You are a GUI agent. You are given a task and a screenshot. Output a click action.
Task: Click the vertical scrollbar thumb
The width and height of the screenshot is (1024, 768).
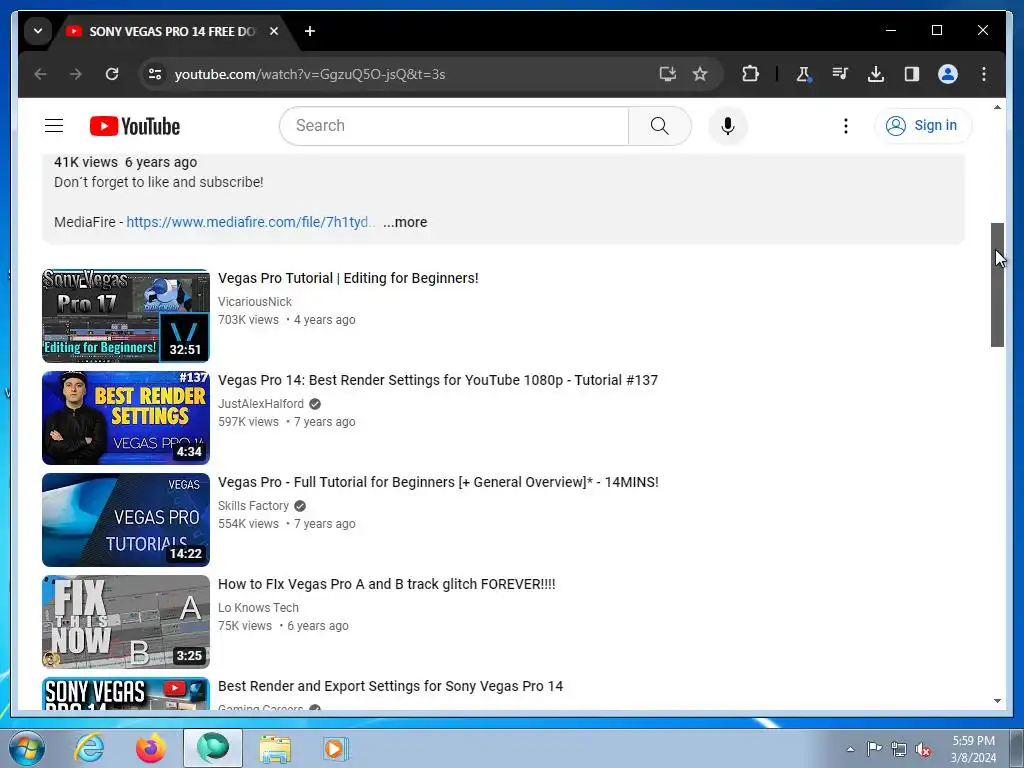[x=997, y=285]
